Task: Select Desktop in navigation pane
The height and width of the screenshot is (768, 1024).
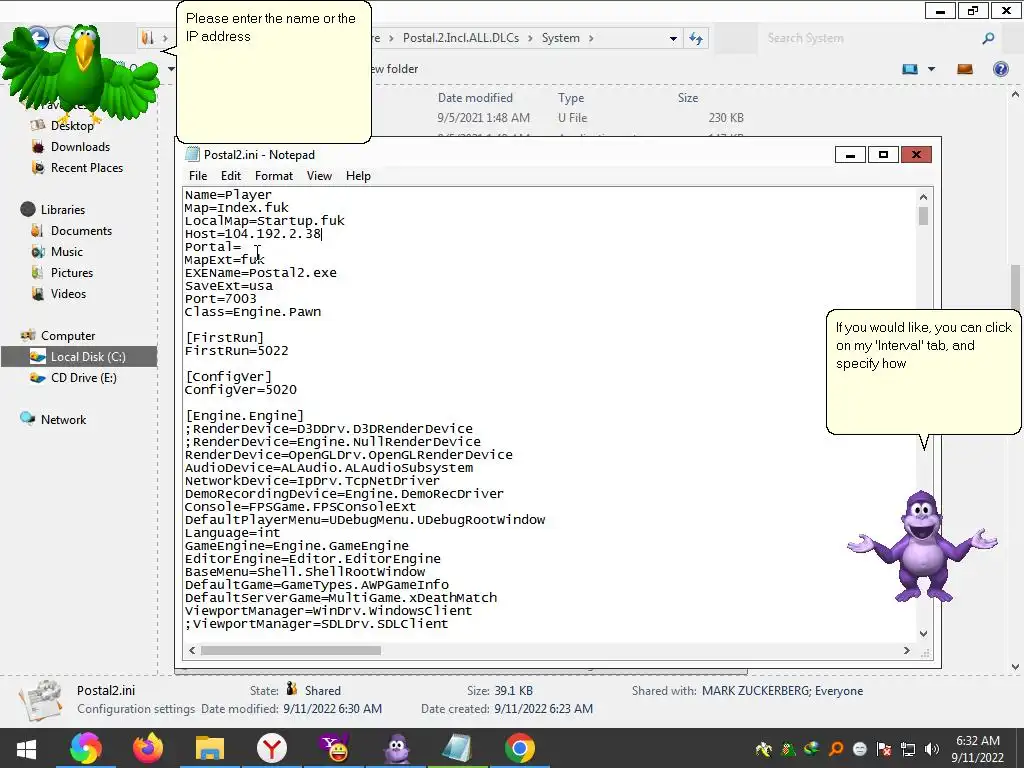Action: pos(72,125)
